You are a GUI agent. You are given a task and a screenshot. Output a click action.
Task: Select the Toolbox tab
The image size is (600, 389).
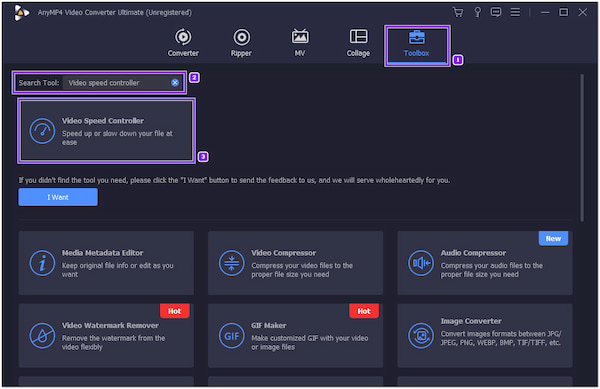pos(417,45)
